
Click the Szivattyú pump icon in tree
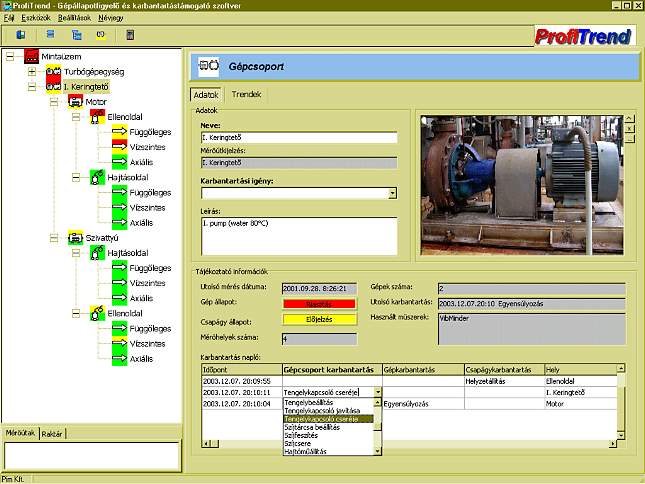tap(74, 238)
